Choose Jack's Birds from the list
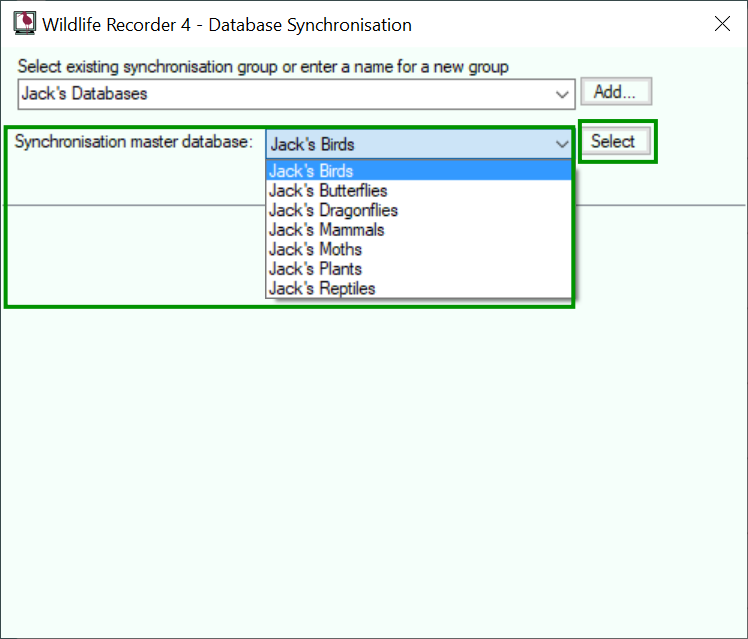 click(418, 171)
